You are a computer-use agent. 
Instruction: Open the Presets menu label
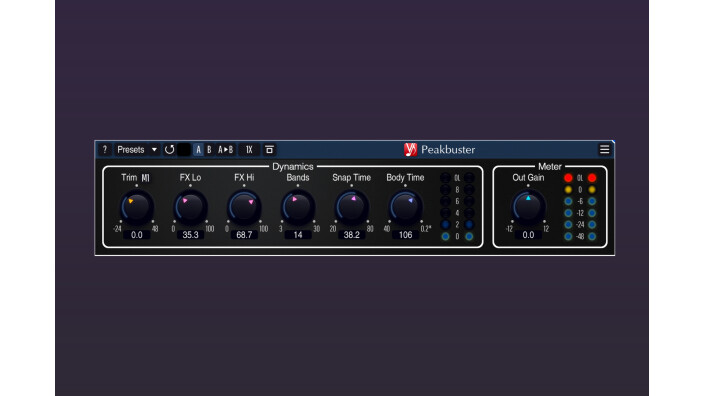131,150
